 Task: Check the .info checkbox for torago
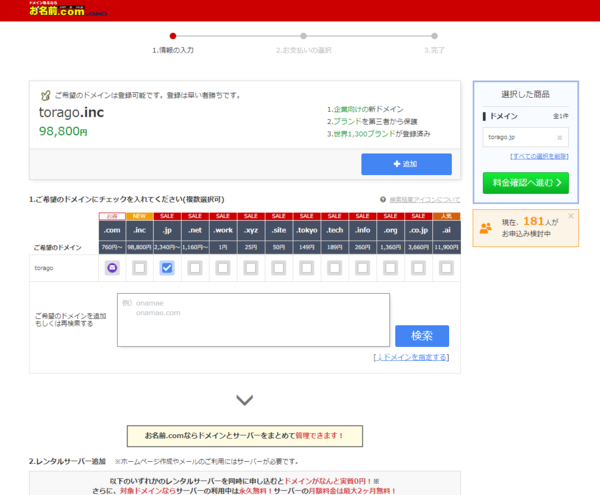point(363,268)
